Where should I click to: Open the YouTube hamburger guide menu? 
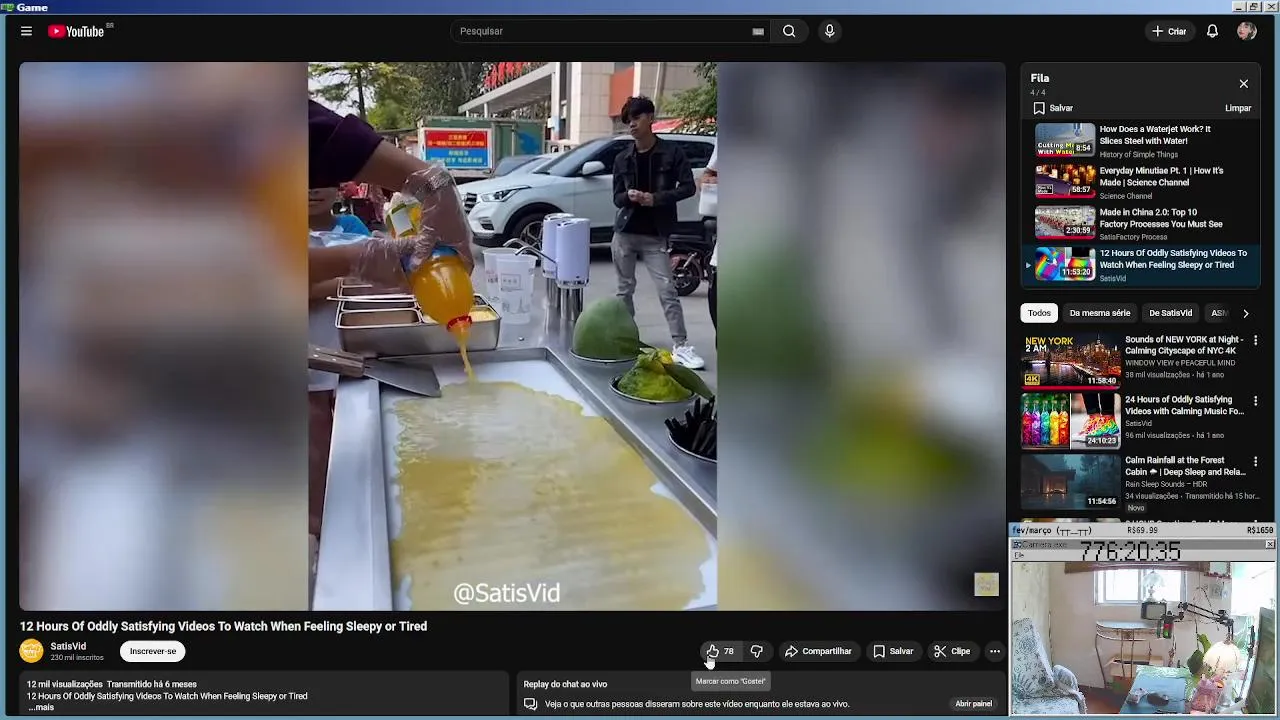pyautogui.click(x=26, y=31)
